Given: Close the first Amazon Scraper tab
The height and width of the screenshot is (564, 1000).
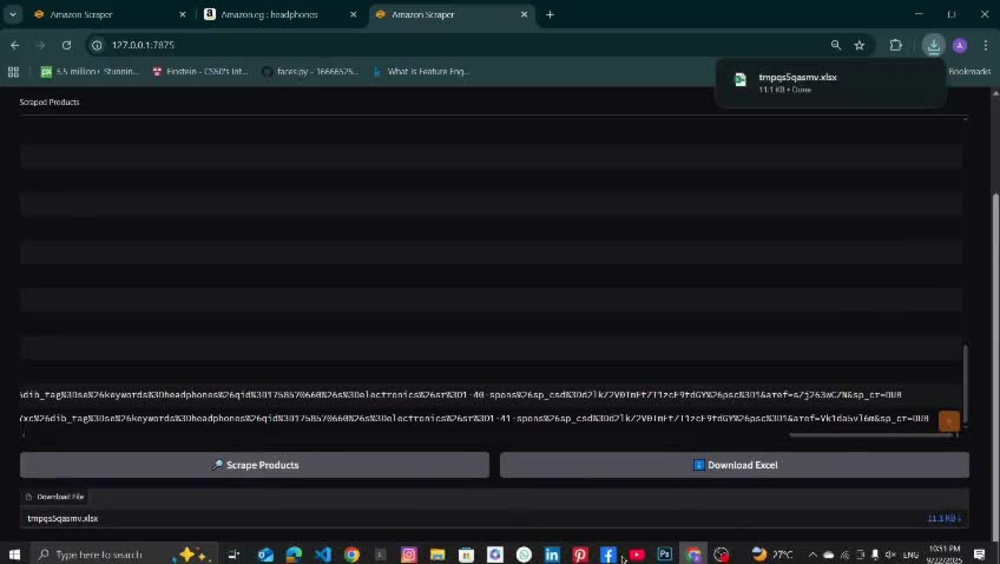Looking at the screenshot, I should [x=182, y=14].
